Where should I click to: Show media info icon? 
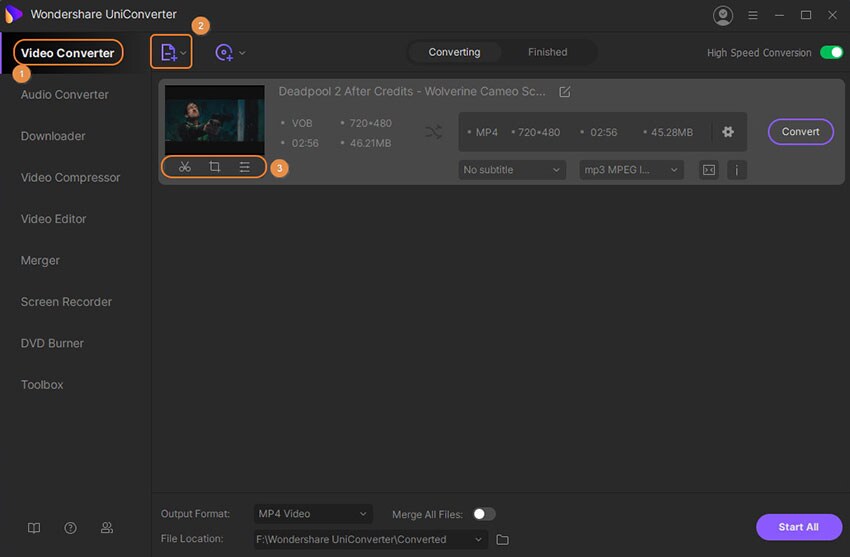(x=737, y=170)
